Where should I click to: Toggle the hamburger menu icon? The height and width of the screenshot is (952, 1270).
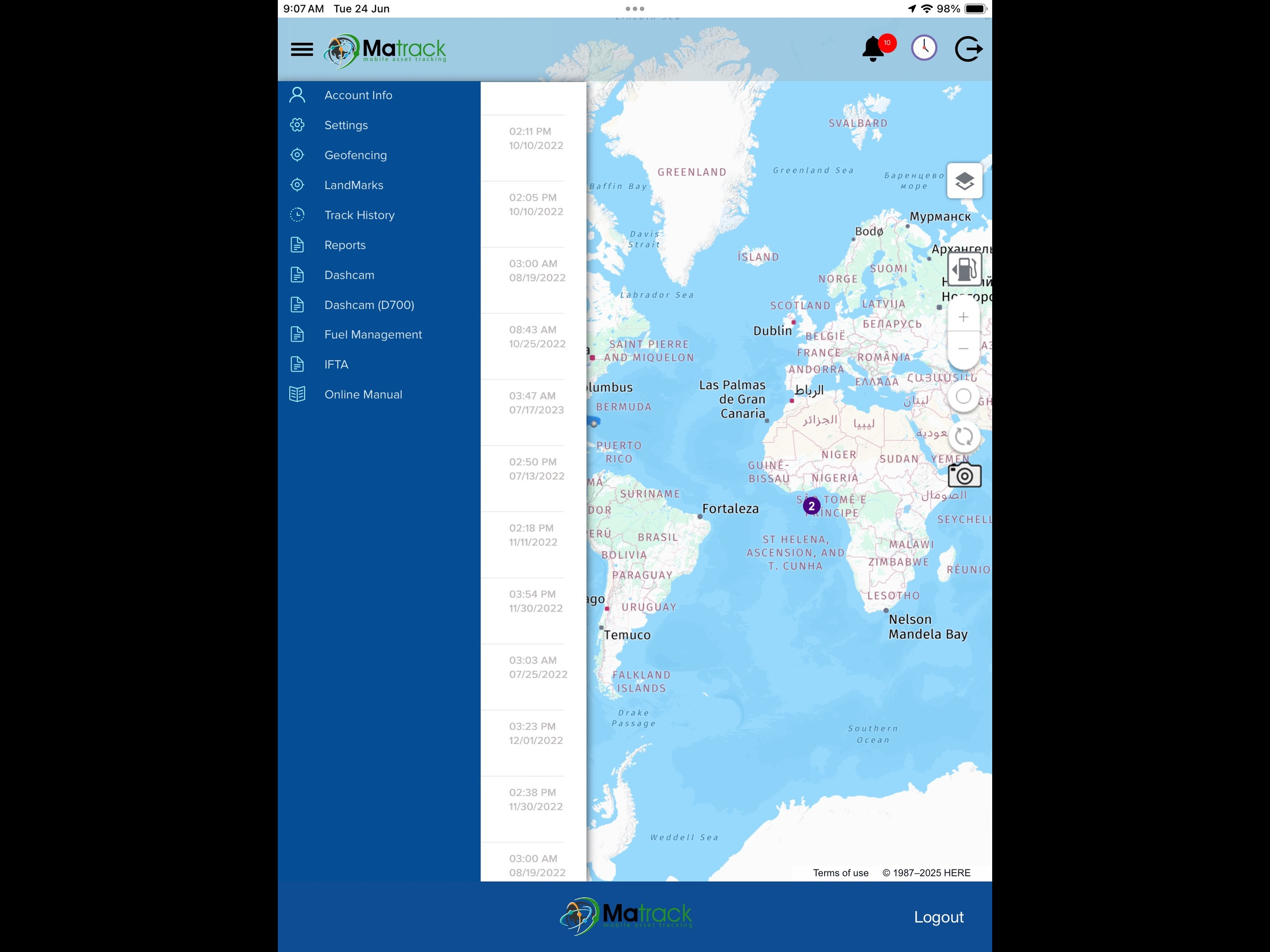(301, 49)
